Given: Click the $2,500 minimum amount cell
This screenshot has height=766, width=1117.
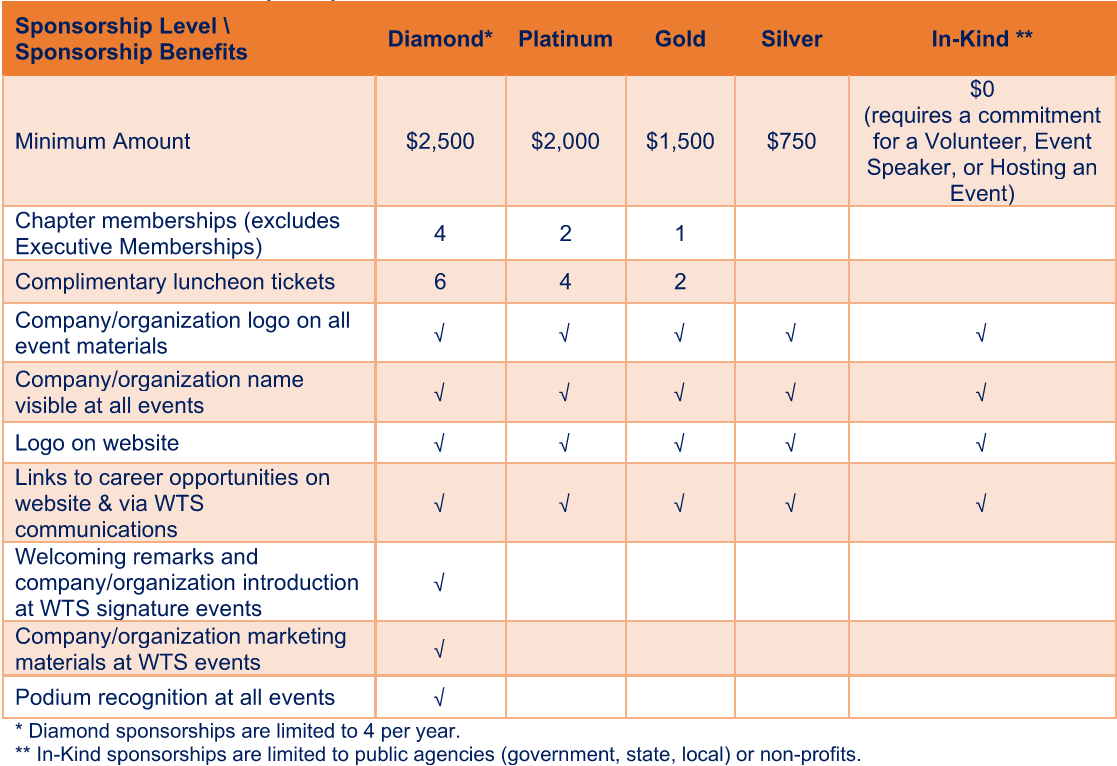Looking at the screenshot, I should tap(440, 141).
